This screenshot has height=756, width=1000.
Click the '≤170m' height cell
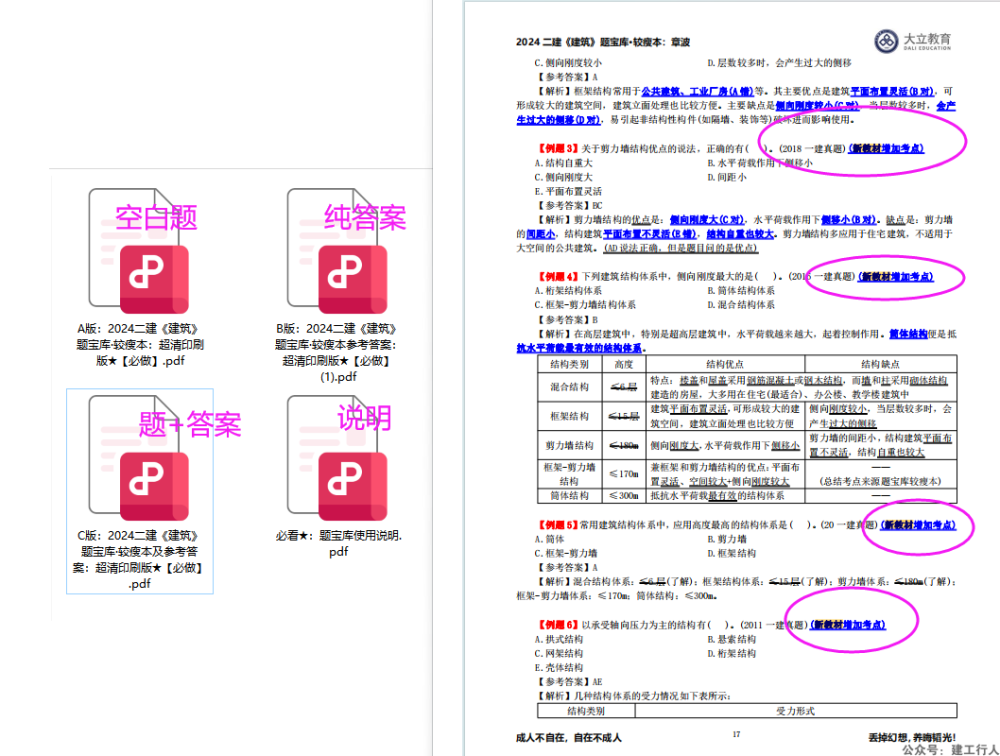[x=624, y=474]
